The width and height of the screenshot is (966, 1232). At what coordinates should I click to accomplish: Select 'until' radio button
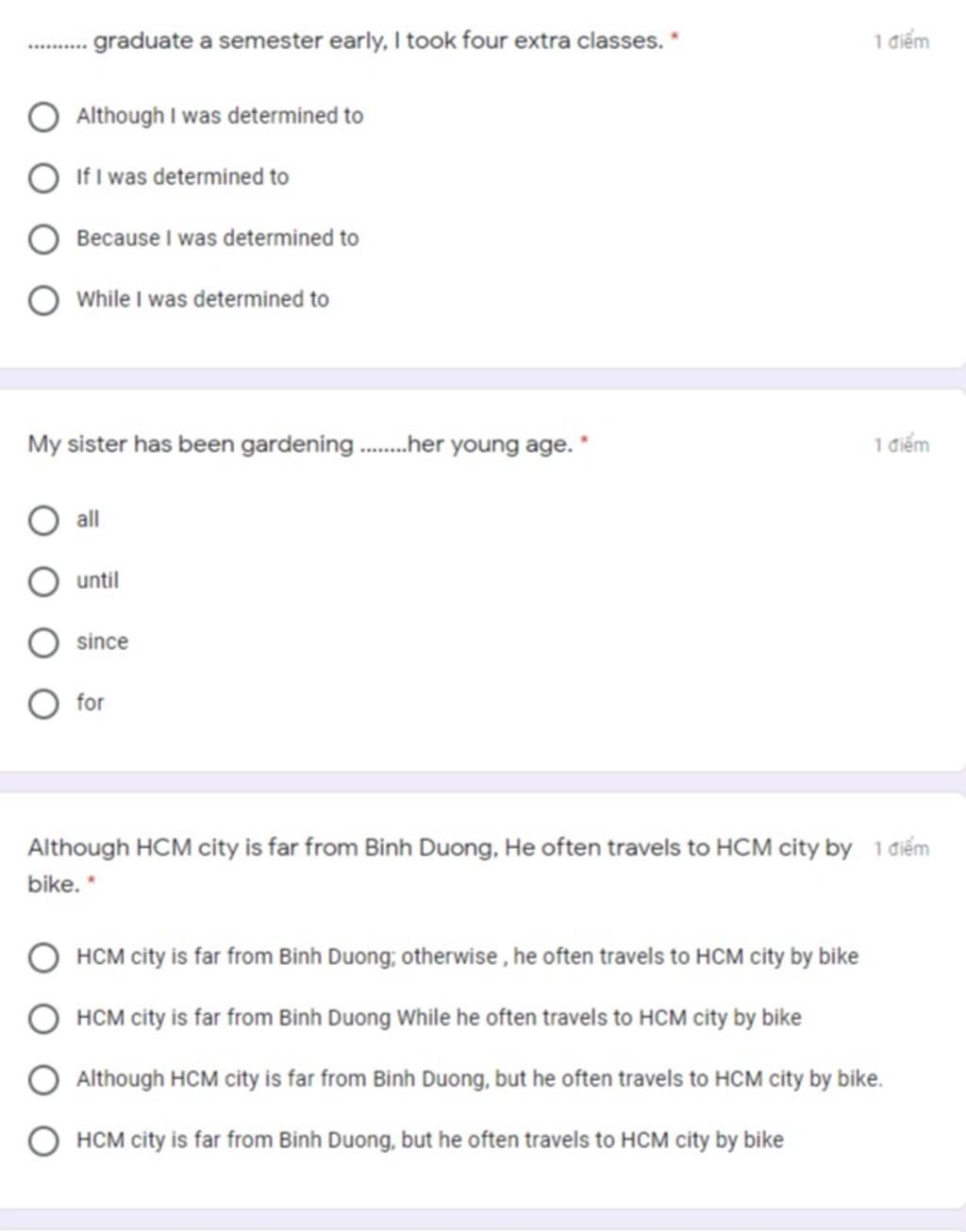pos(43,582)
